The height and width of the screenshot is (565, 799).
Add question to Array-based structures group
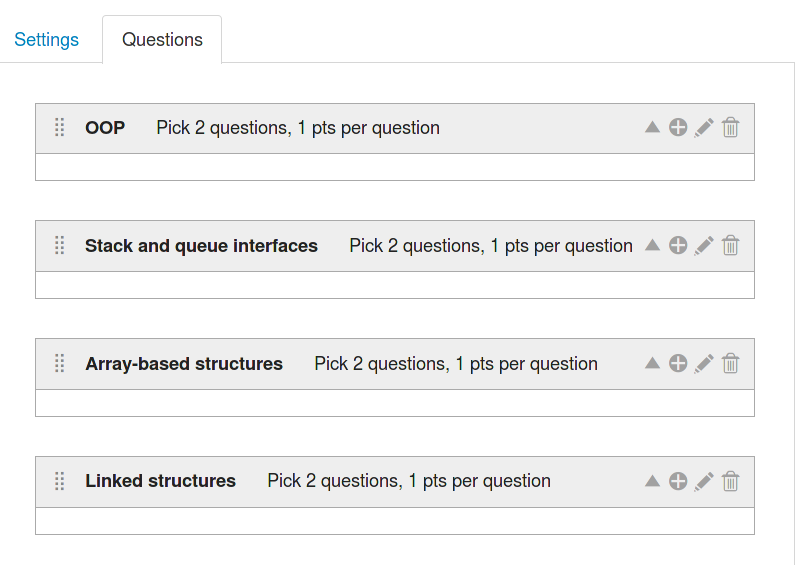click(678, 364)
